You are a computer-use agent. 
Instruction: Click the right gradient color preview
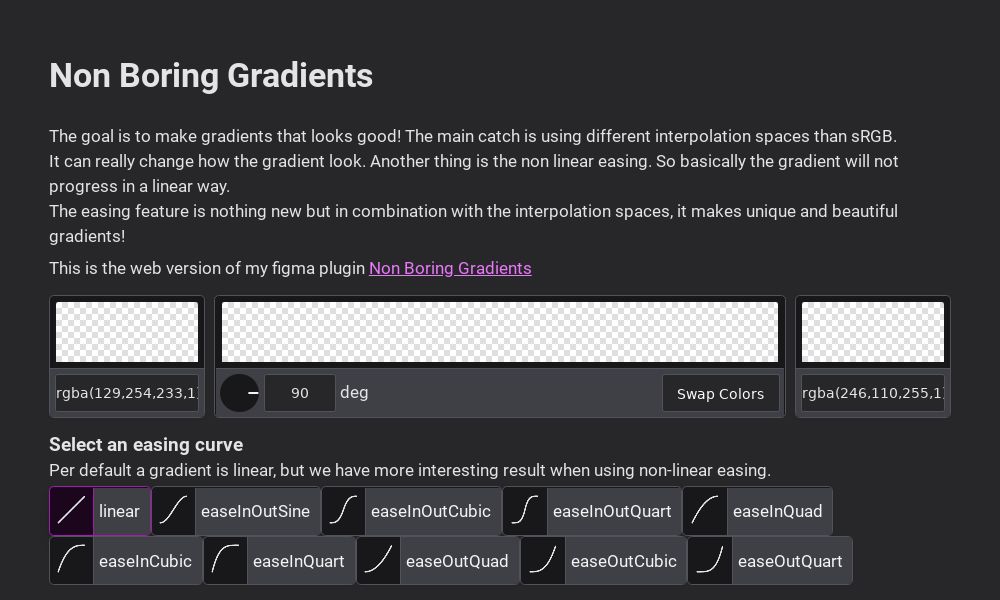(x=873, y=331)
